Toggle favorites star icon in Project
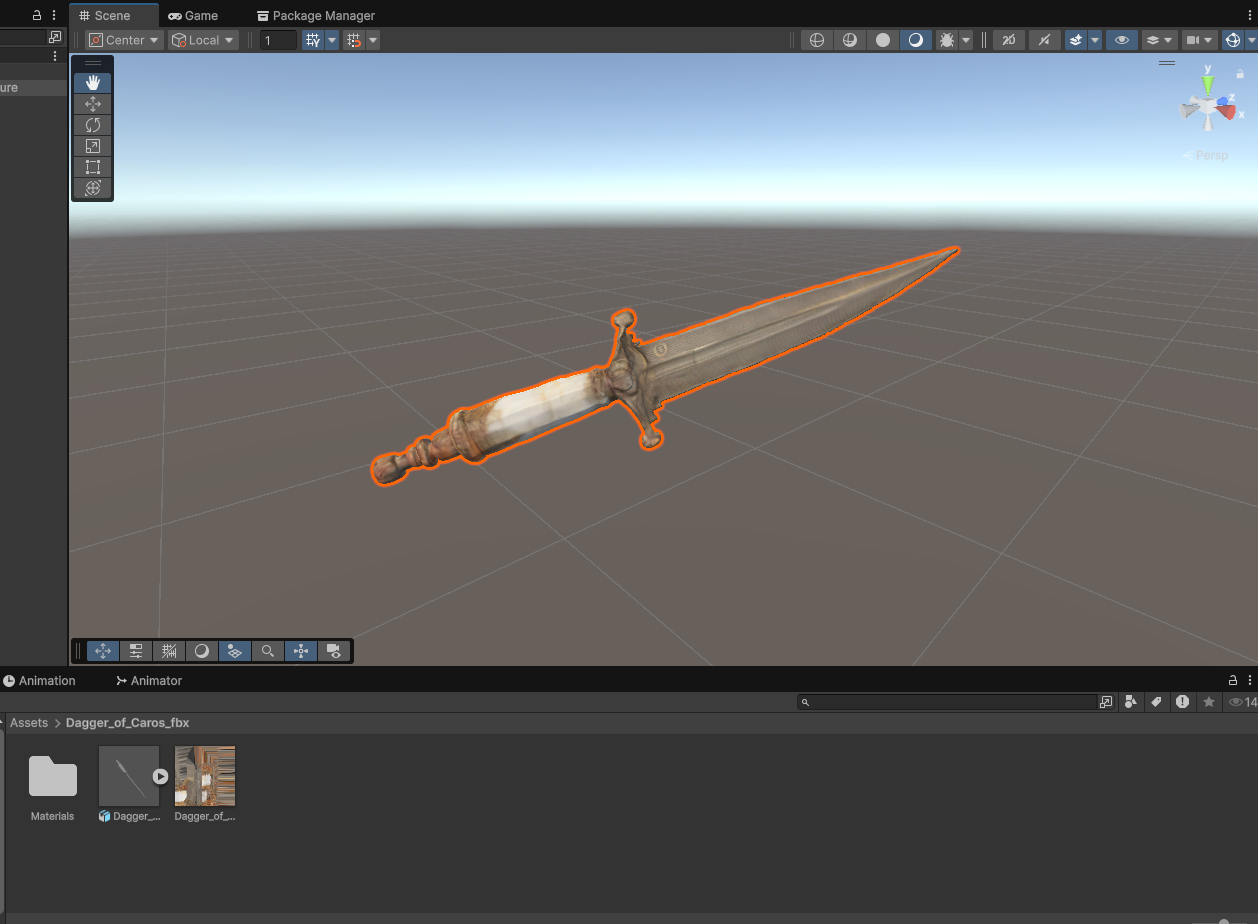 tap(1209, 702)
